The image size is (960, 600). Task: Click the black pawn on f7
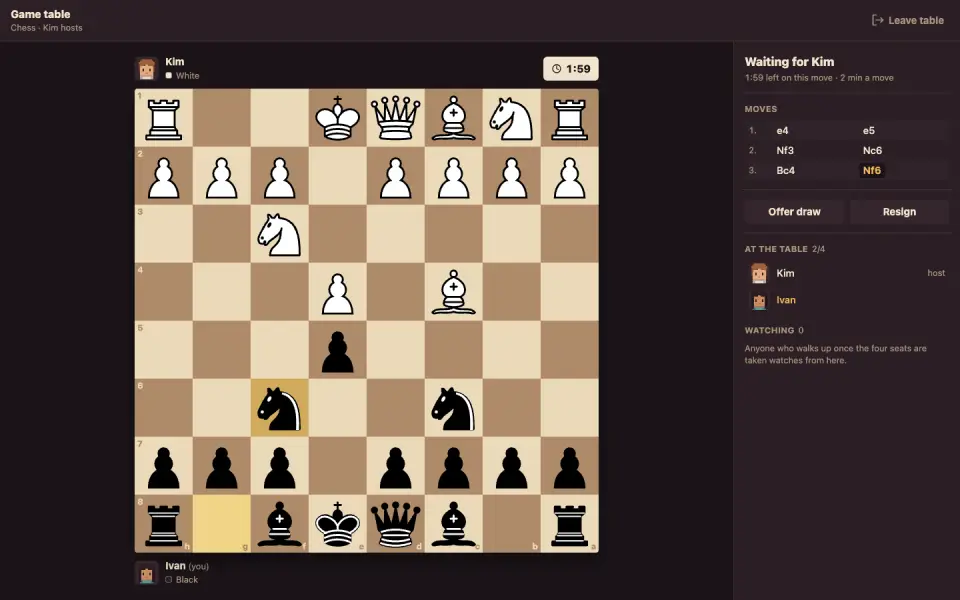click(280, 468)
